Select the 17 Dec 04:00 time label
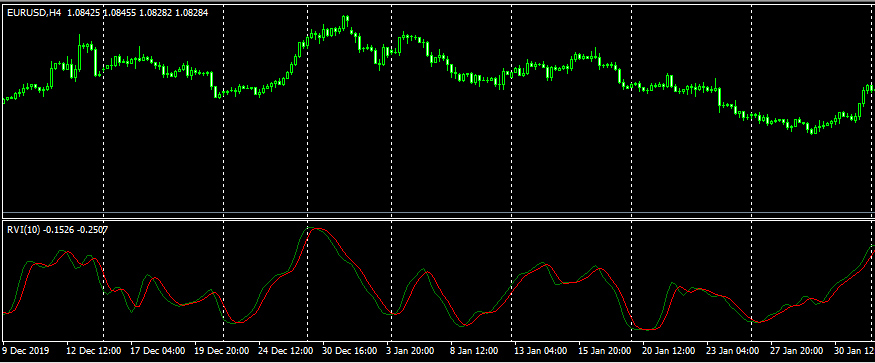 pyautogui.click(x=157, y=351)
